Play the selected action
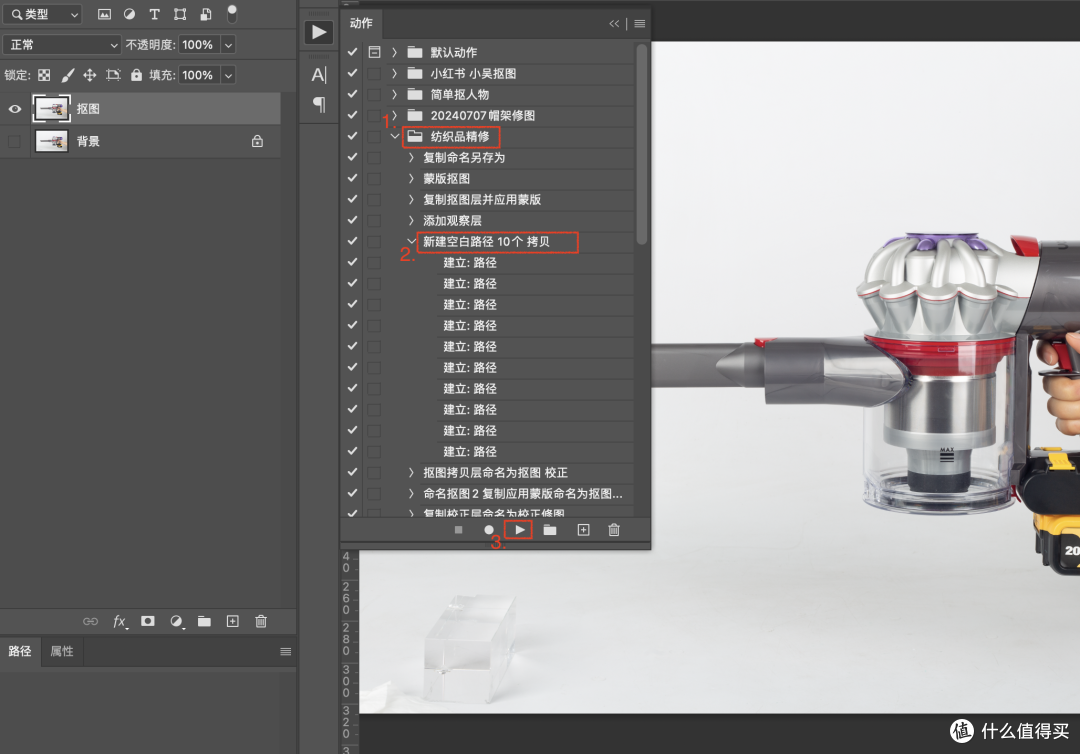 pos(520,530)
